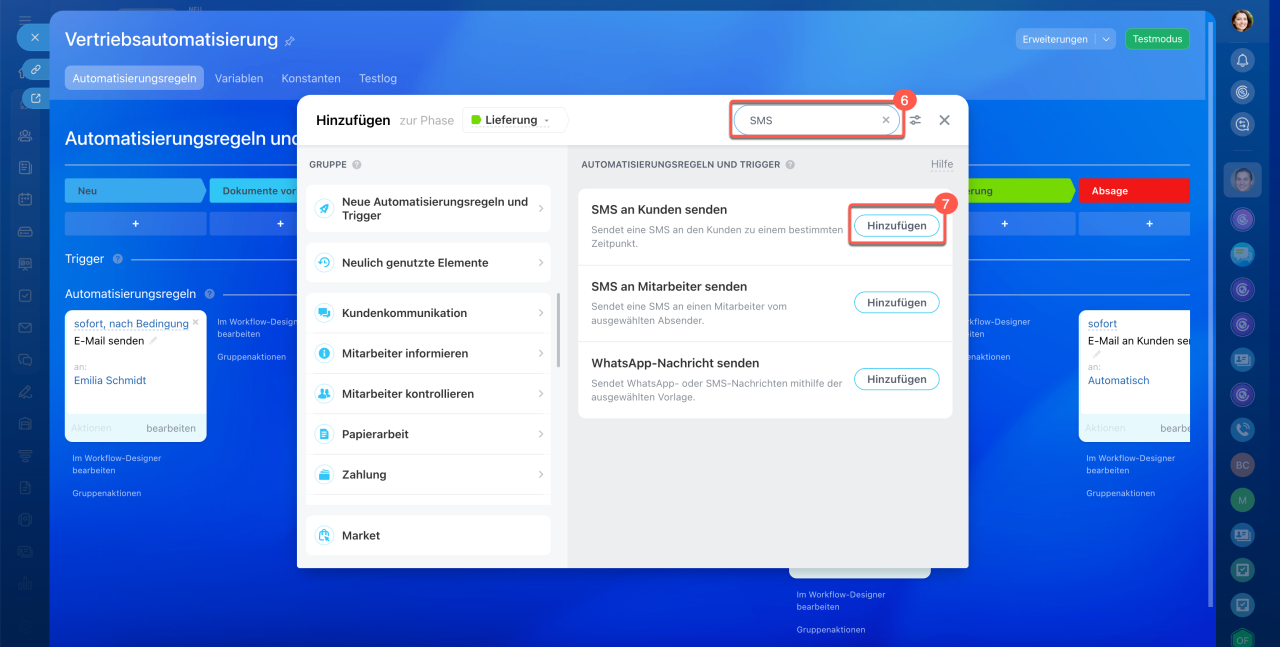Click plus button under Absage stage
The height and width of the screenshot is (647, 1280).
coord(1134,224)
